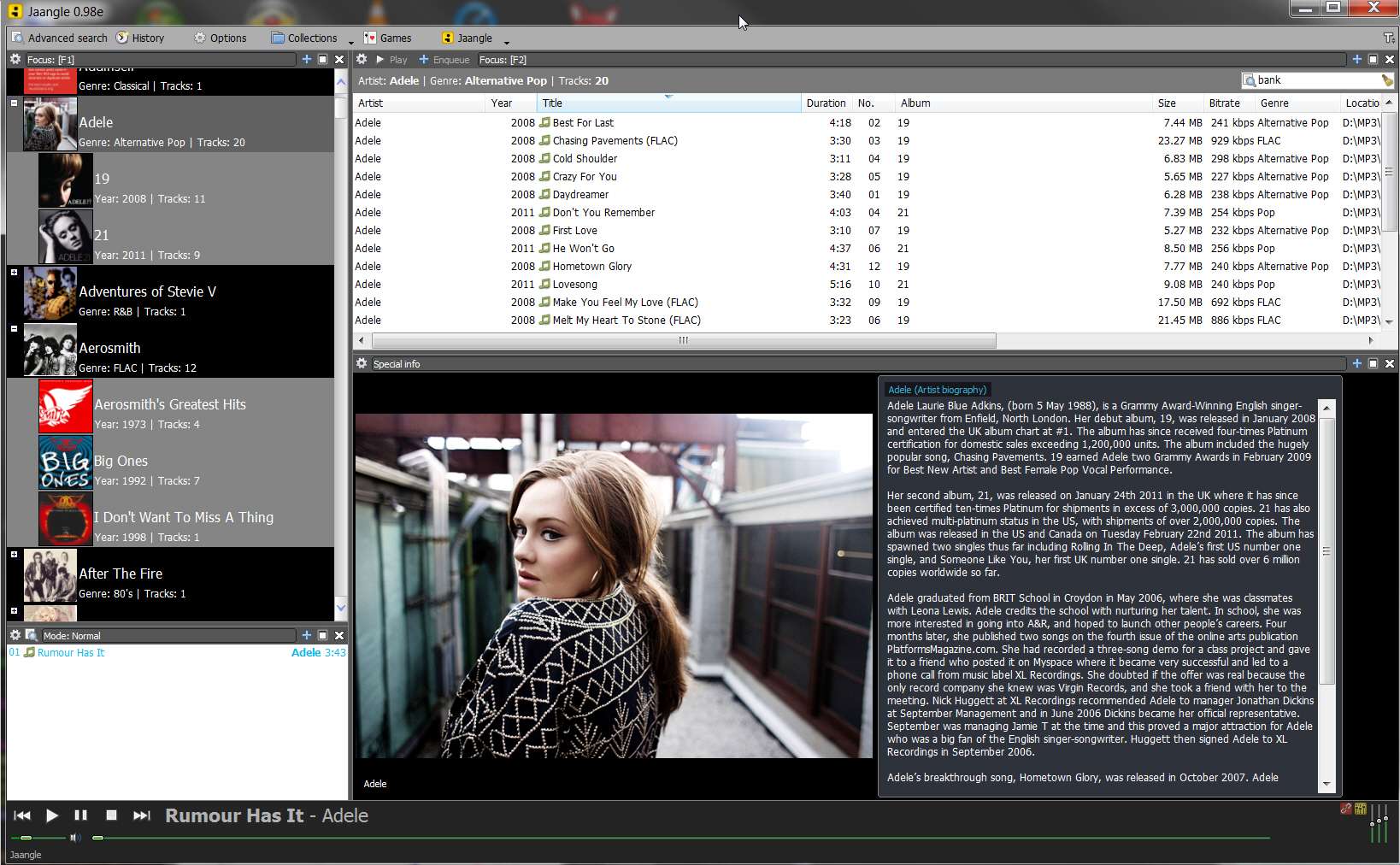1400x865 pixels.
Task: Skip to the previous track
Action: point(22,815)
